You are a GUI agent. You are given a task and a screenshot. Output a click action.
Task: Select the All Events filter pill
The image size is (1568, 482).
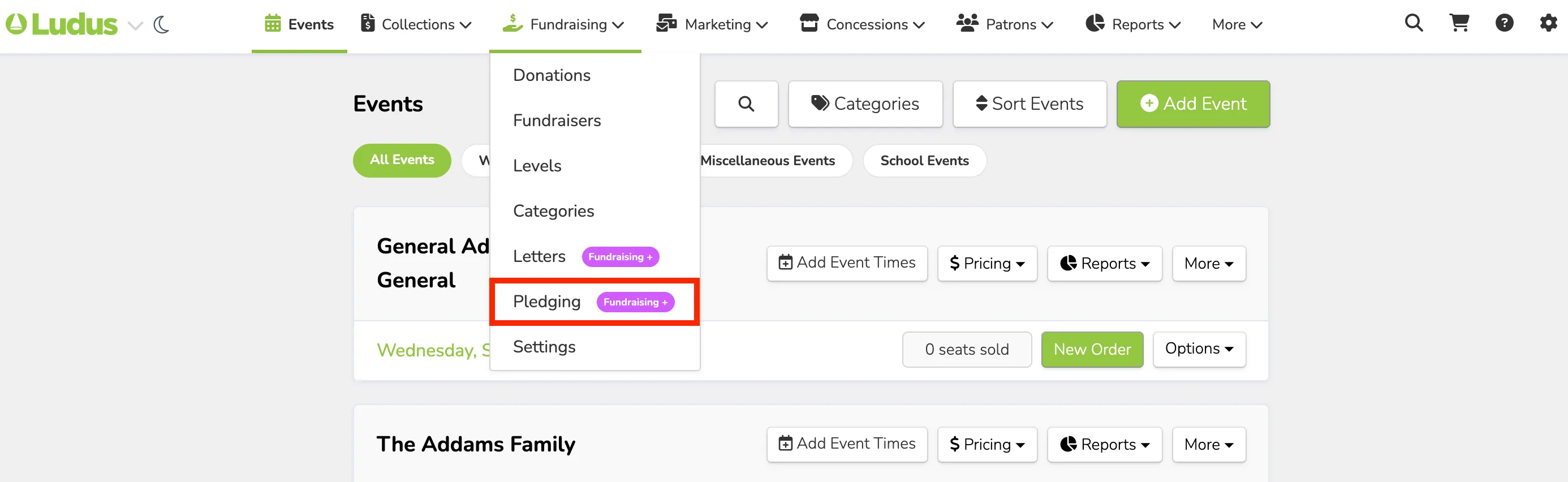click(402, 161)
